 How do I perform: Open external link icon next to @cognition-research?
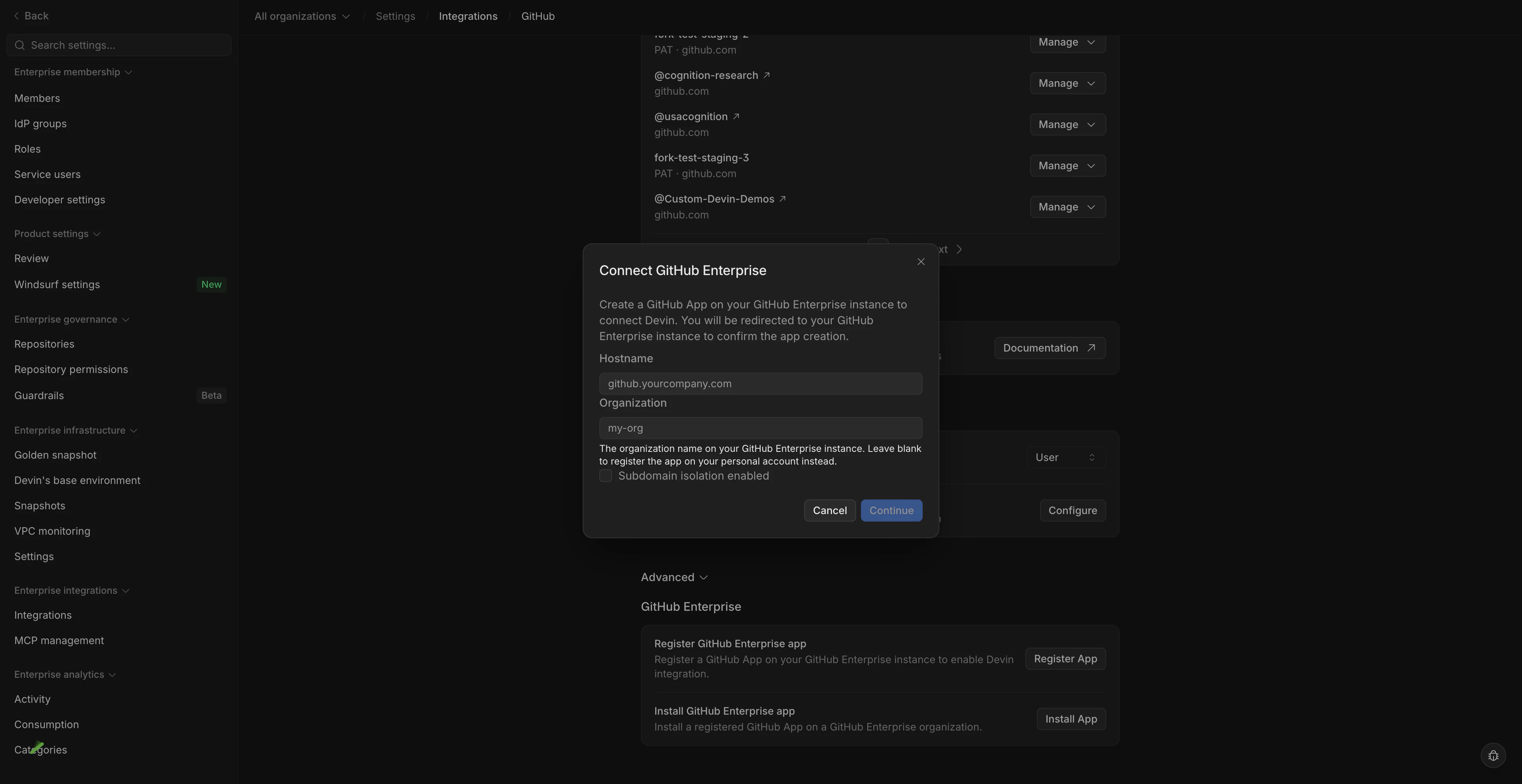766,75
